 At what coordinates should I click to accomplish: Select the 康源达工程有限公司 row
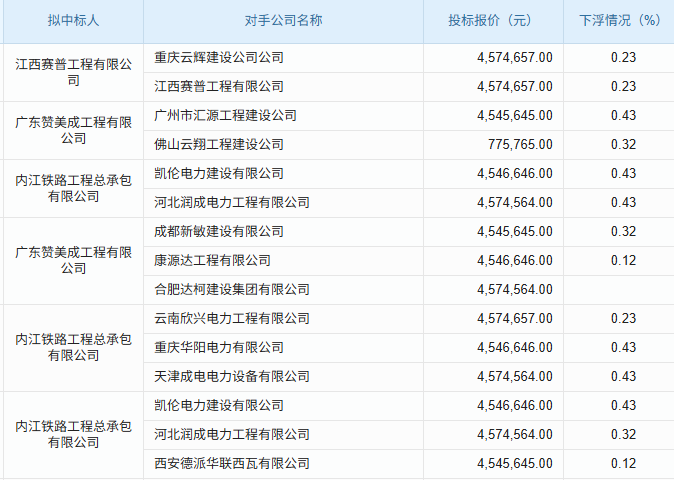(212, 261)
